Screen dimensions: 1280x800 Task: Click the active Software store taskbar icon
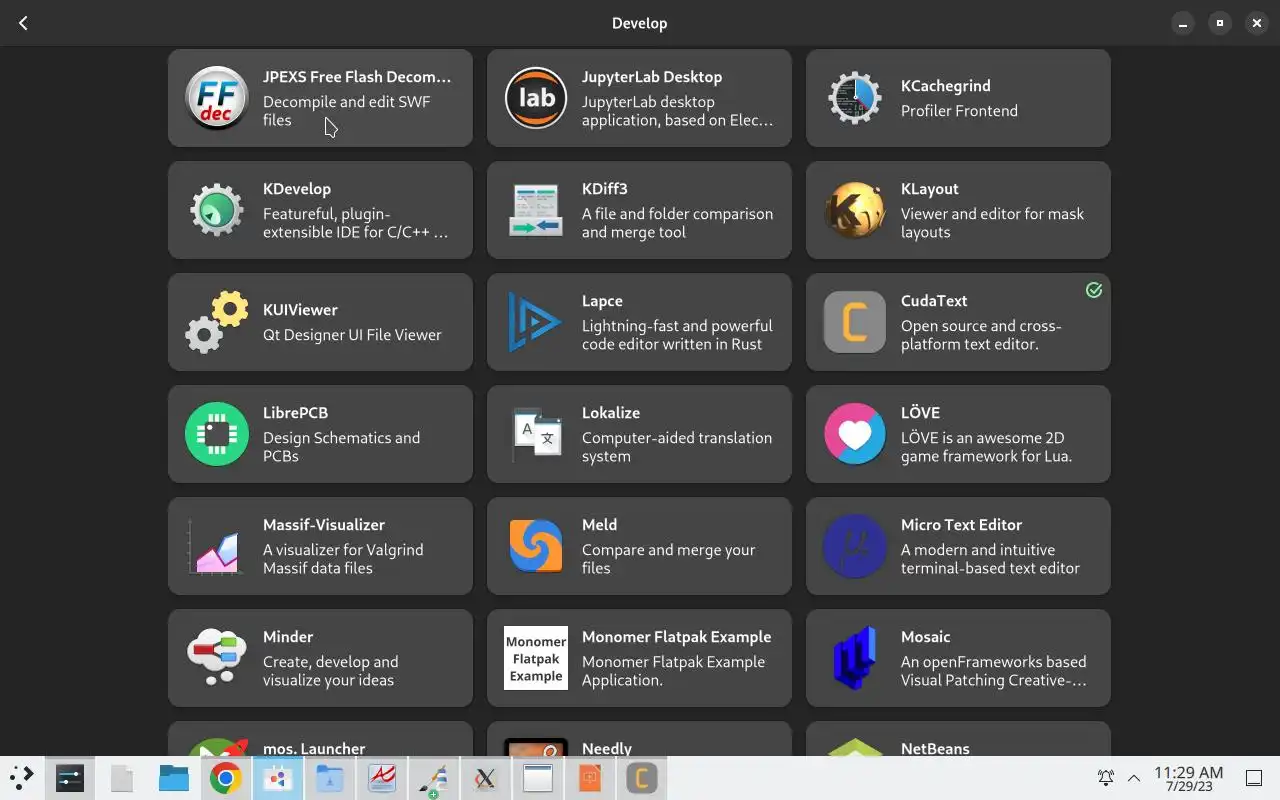pos(278,778)
